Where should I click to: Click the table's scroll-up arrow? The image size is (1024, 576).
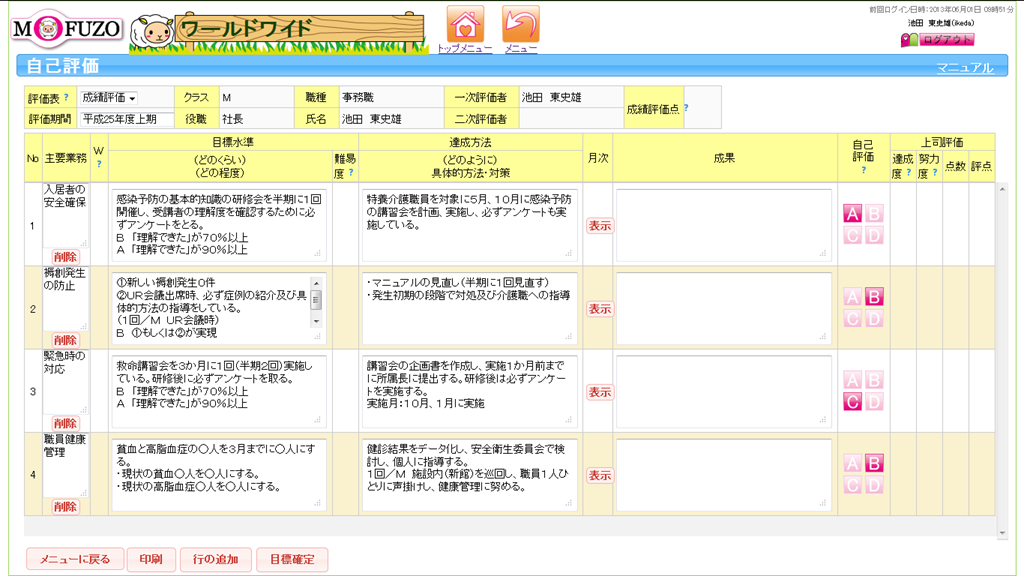coord(1003,188)
